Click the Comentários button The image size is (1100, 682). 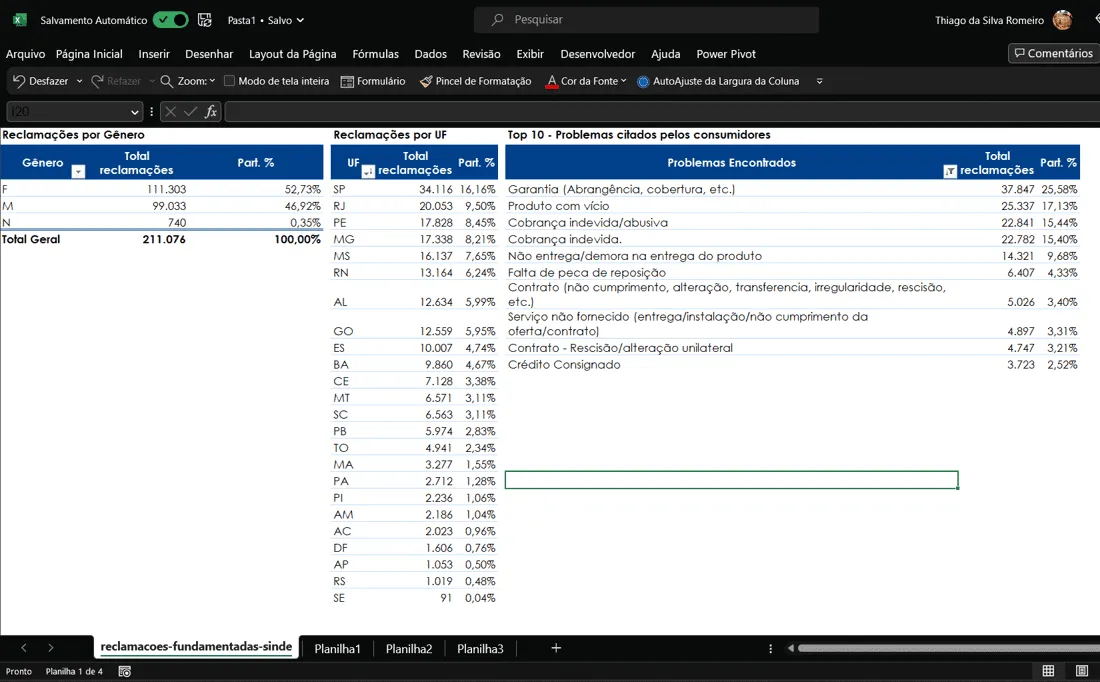(x=1054, y=53)
